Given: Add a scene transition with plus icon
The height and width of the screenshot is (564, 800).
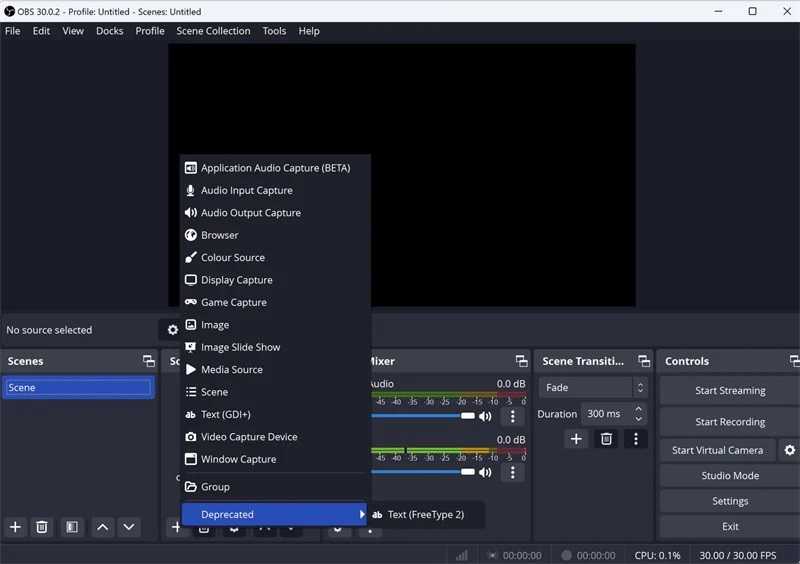Looking at the screenshot, I should click(x=576, y=439).
